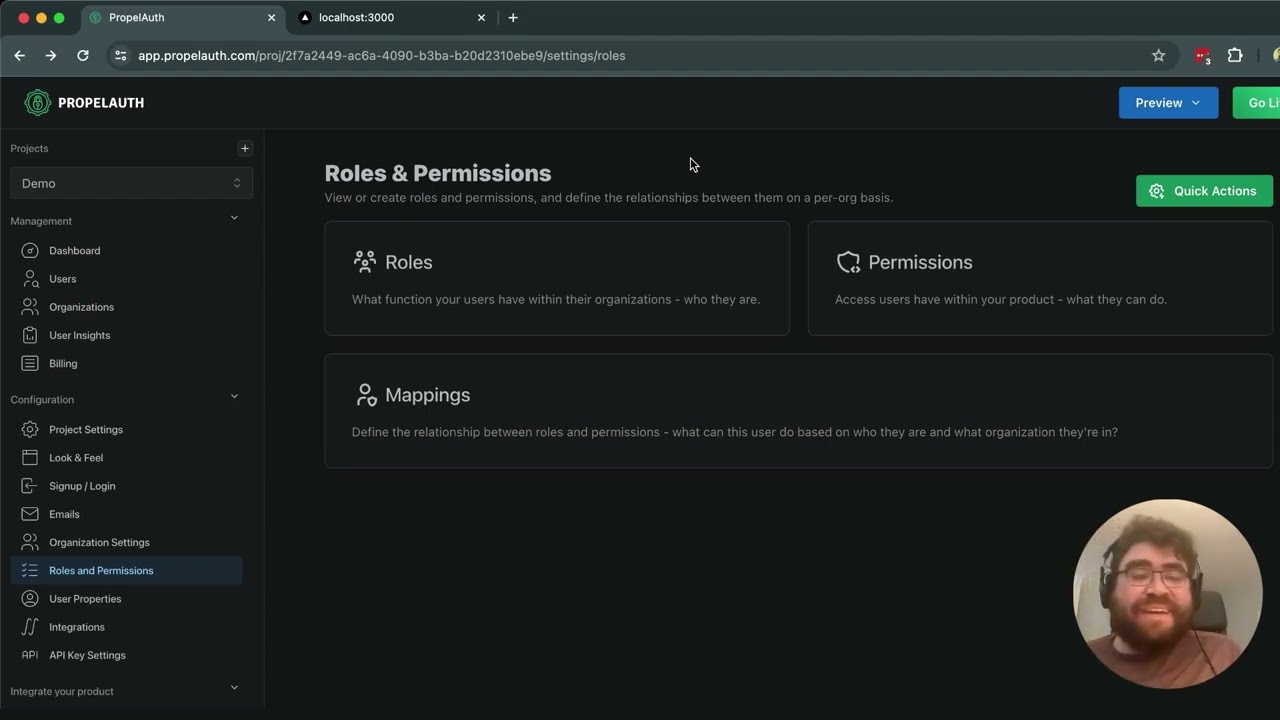Open the Organizations sidebar icon
The image size is (1280, 720).
[x=30, y=307]
